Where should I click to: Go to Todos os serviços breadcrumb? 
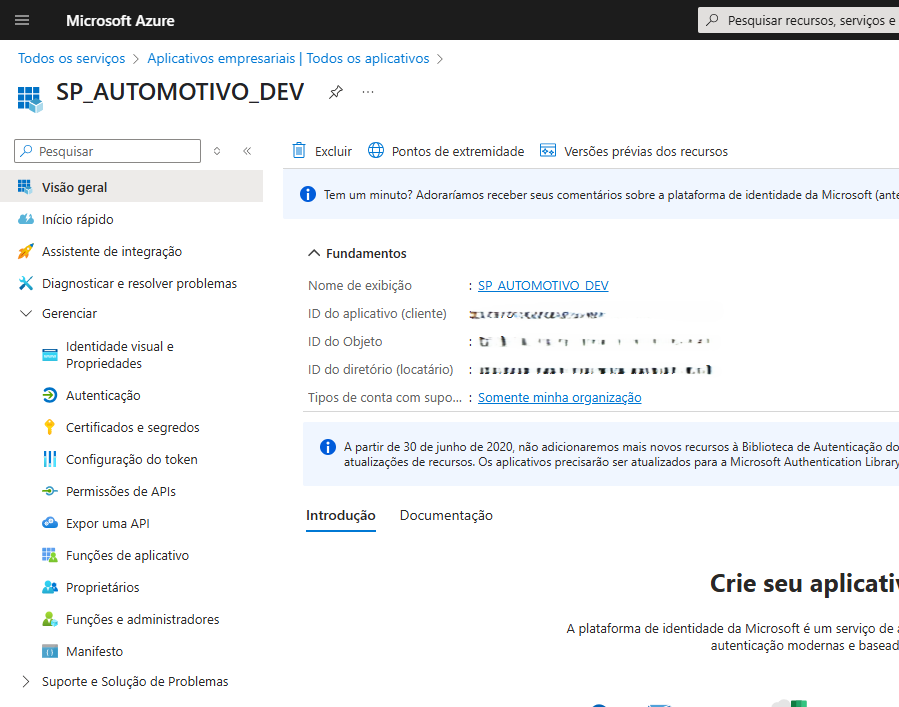[71, 58]
